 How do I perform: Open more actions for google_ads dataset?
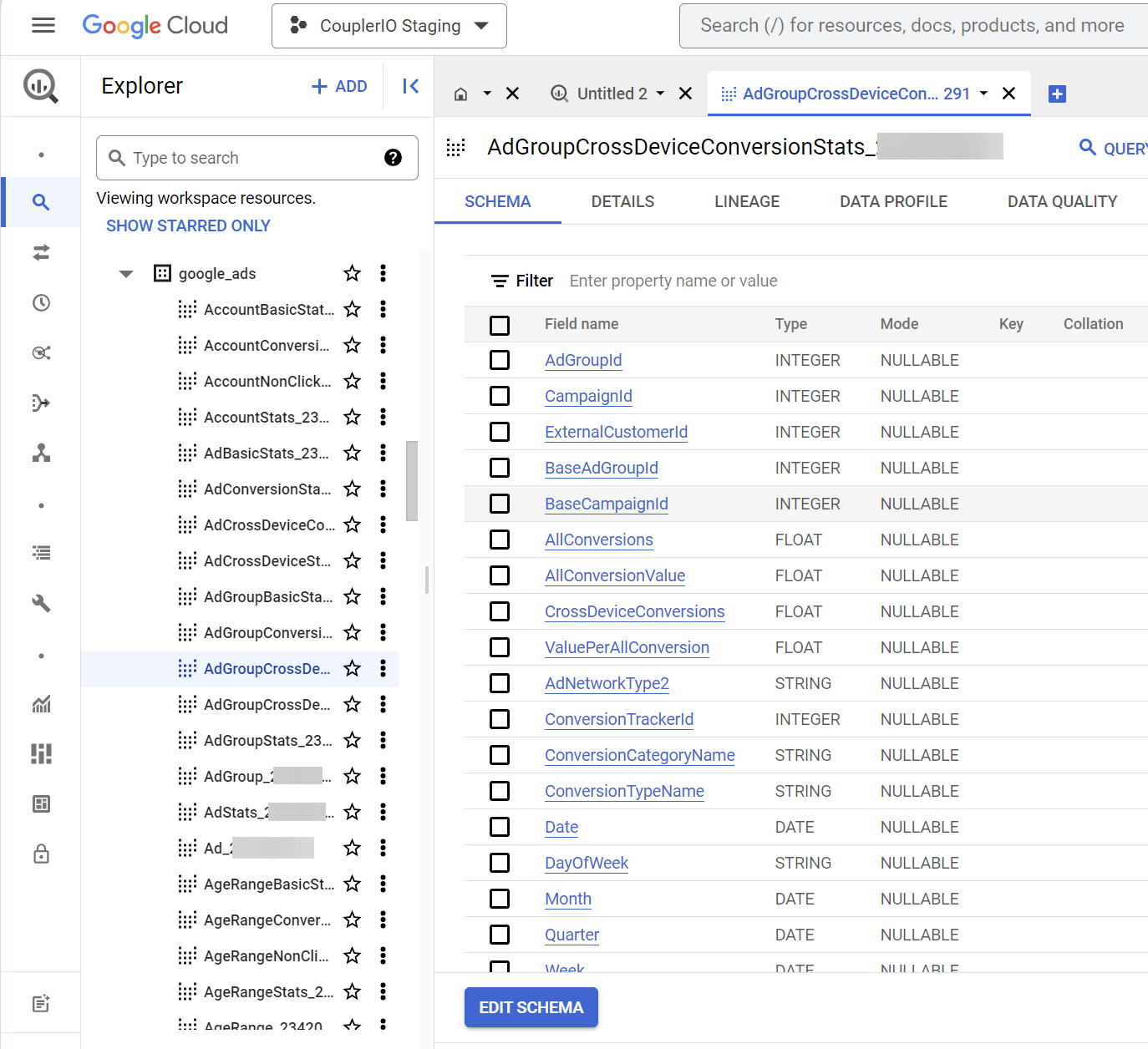(x=383, y=273)
